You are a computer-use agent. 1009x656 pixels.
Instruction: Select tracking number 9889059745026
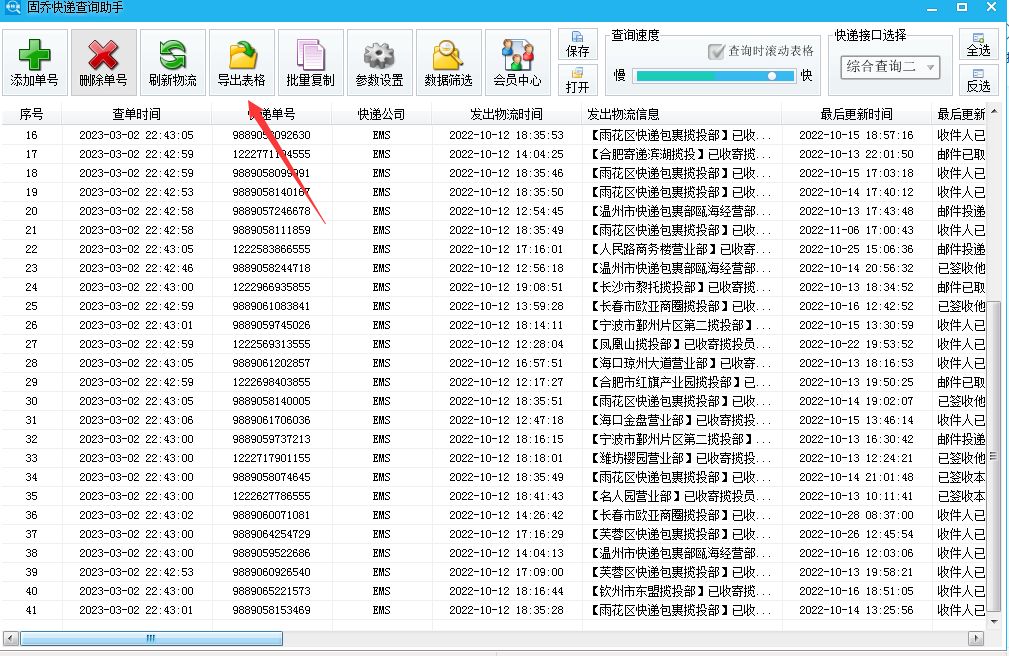(x=271, y=325)
